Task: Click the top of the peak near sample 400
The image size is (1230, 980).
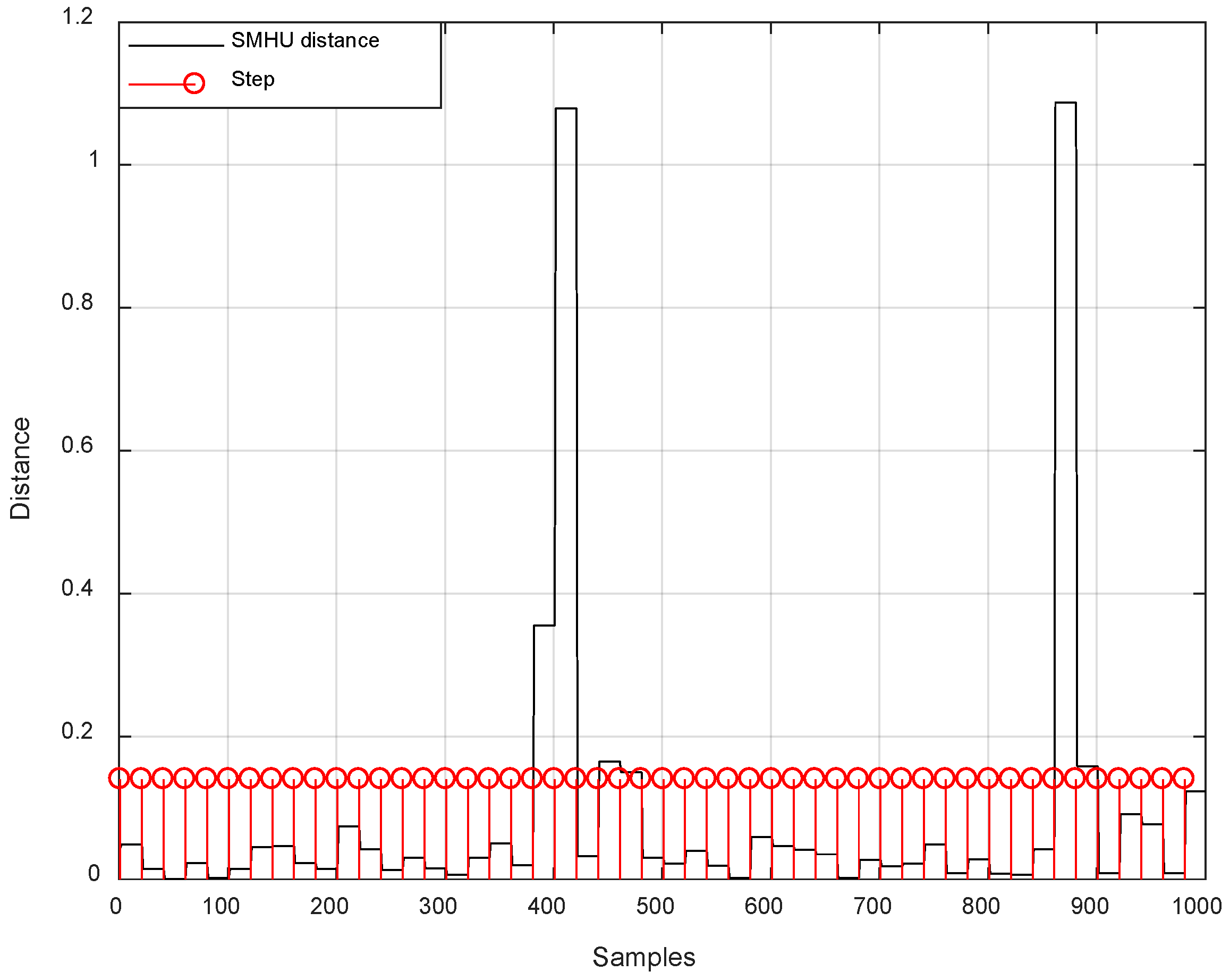Action: [x=566, y=108]
